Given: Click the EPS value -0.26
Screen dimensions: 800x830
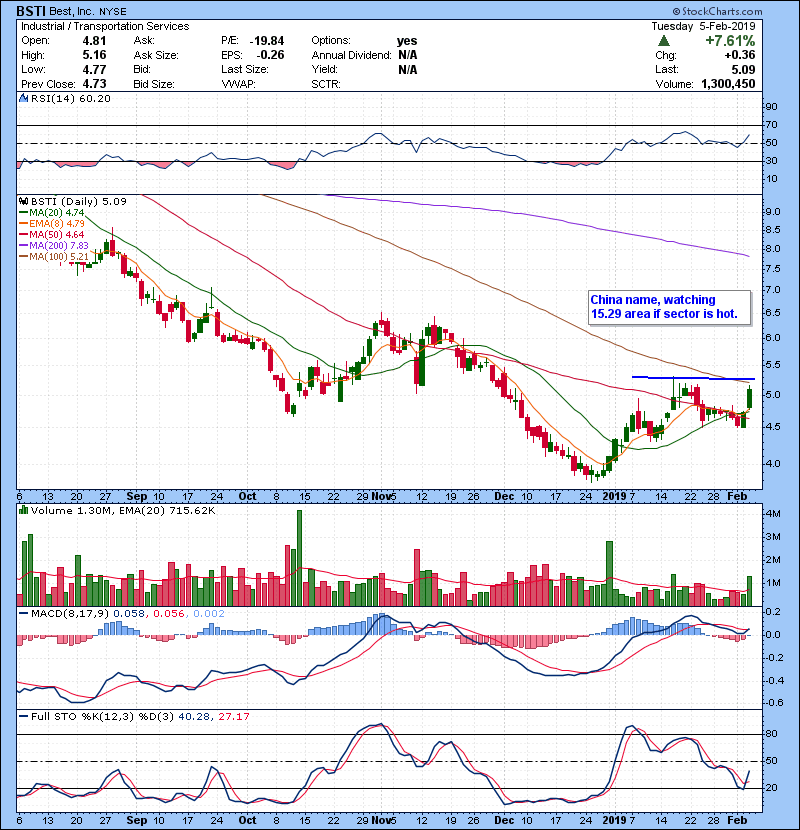Looking at the screenshot, I should pos(271,55).
